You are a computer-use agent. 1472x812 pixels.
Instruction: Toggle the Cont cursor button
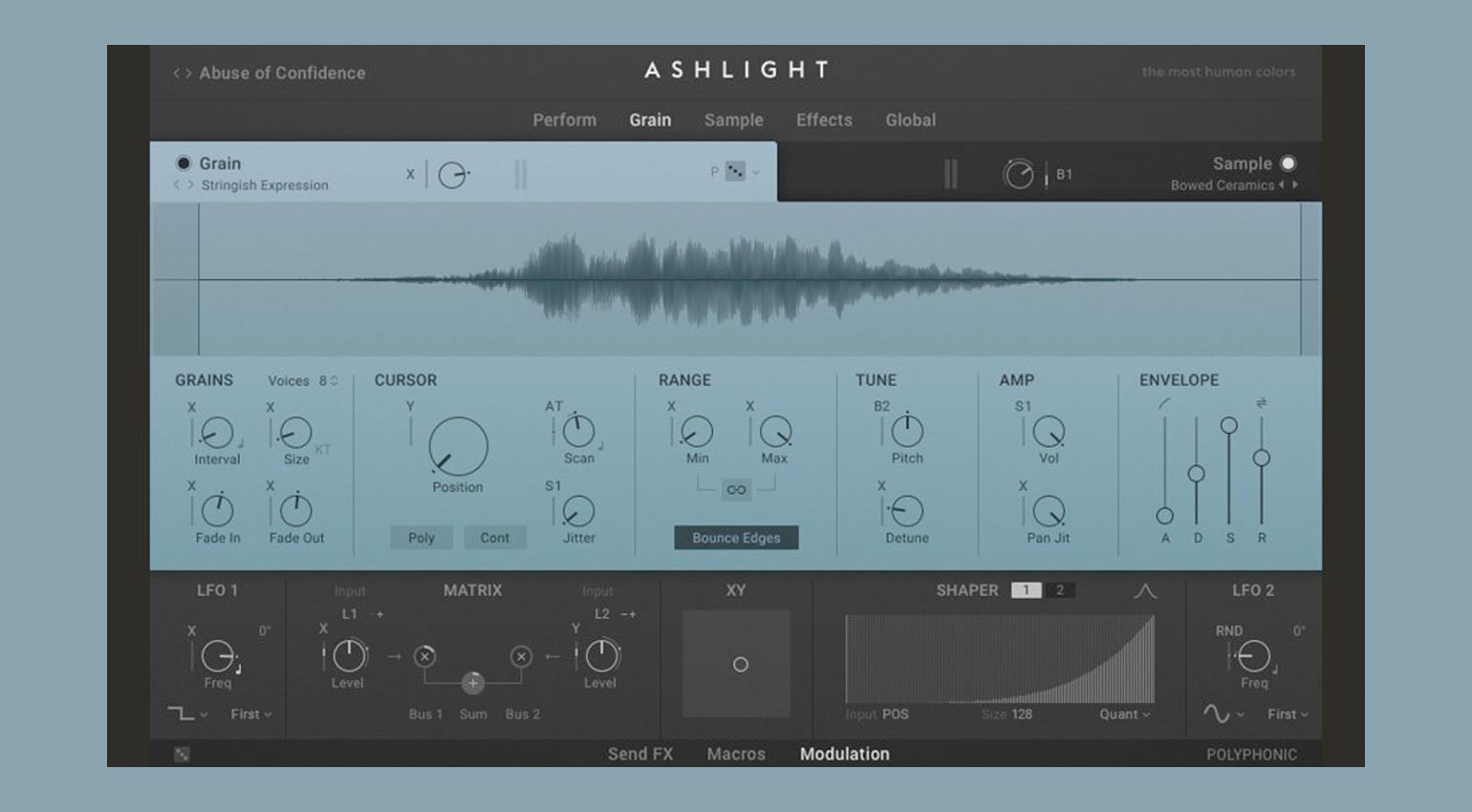coord(494,538)
